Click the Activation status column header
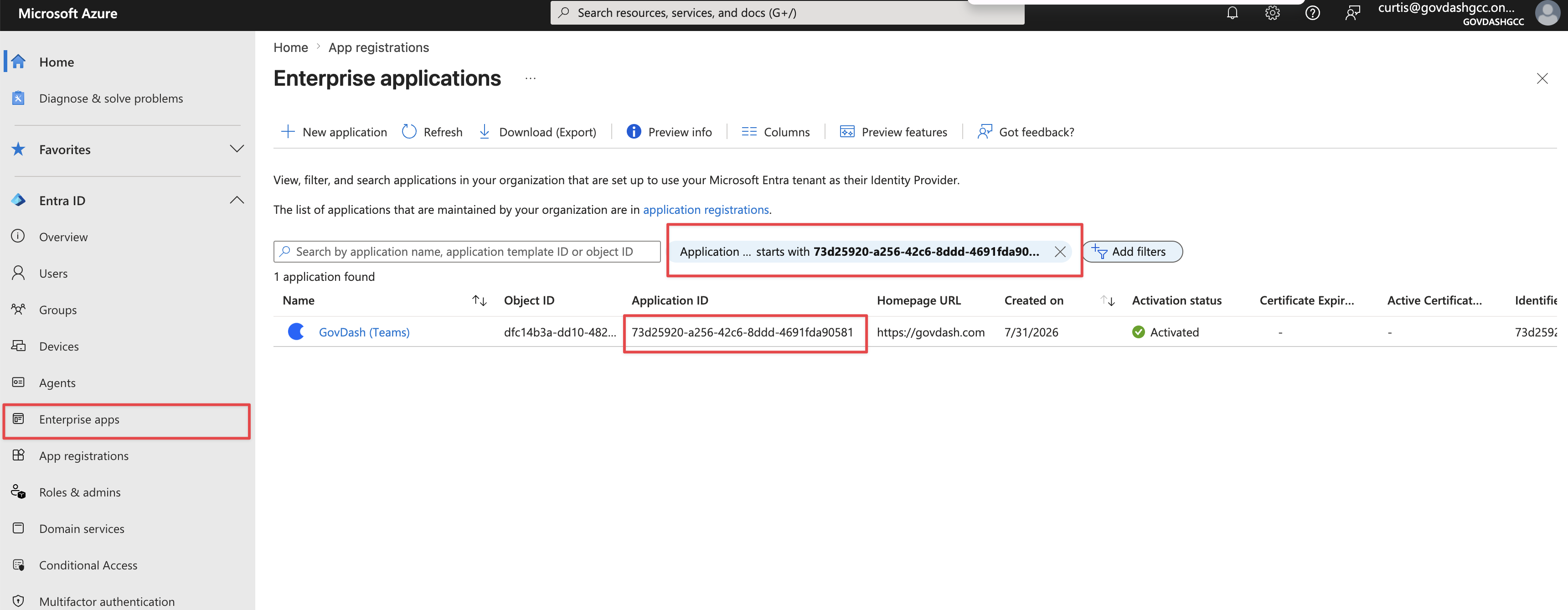This screenshot has width=1568, height=610. [1176, 300]
